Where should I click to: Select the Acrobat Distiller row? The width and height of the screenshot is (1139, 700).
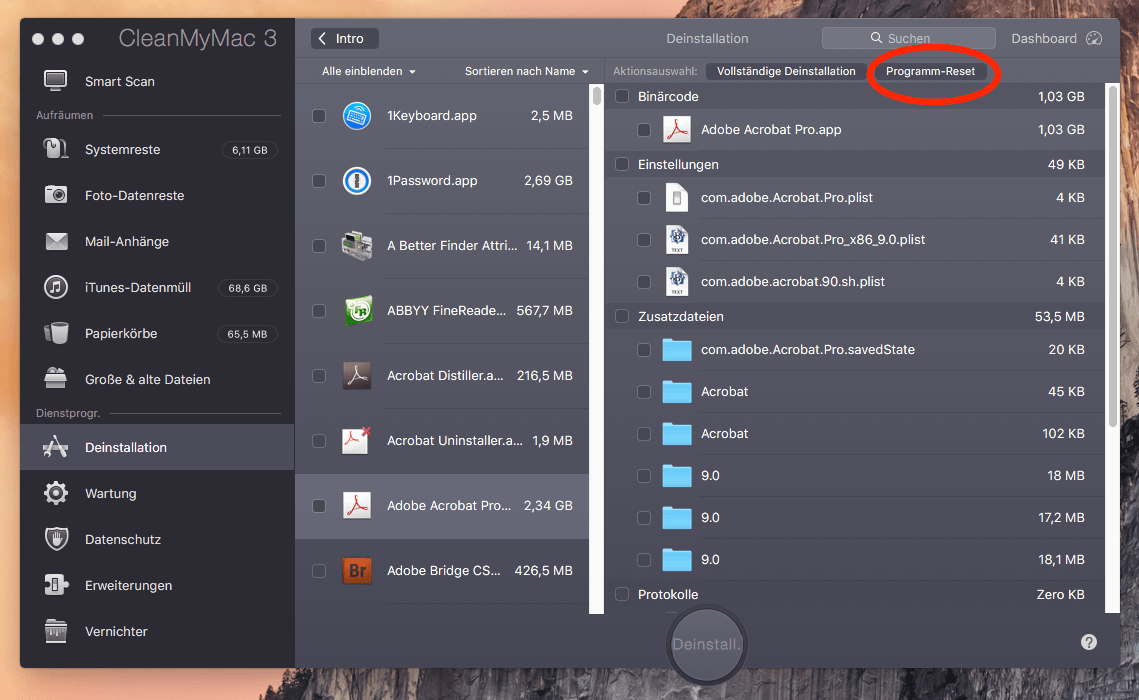coord(442,375)
